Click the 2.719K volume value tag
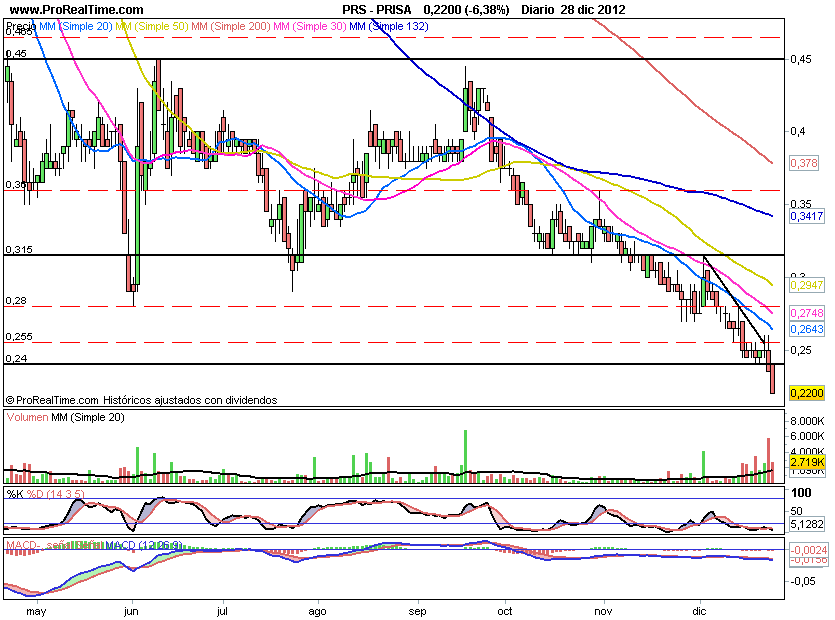Image resolution: width=835 pixels, height=620 pixels. [807, 462]
